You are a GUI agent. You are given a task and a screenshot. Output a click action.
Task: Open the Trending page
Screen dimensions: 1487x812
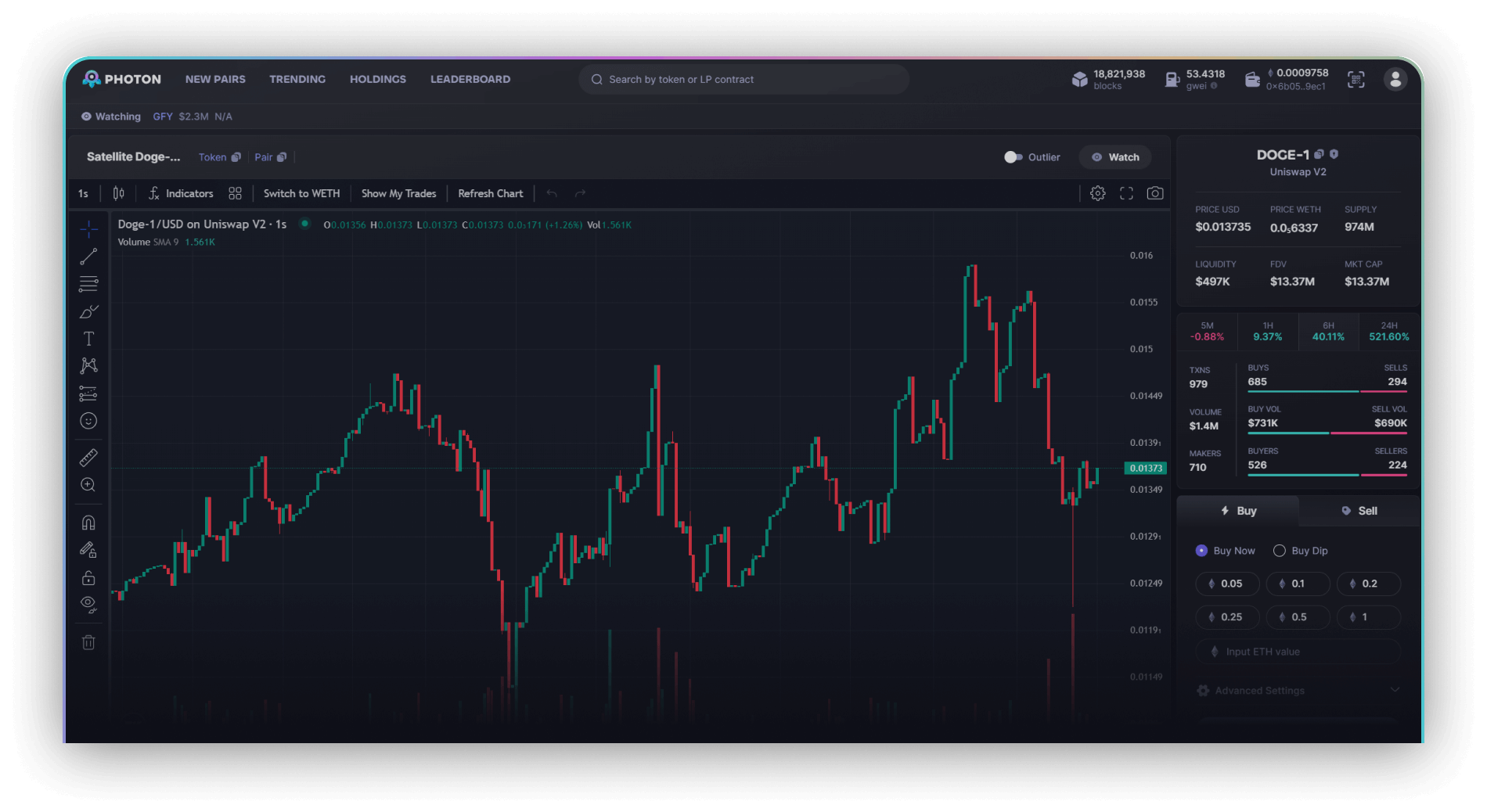point(297,79)
